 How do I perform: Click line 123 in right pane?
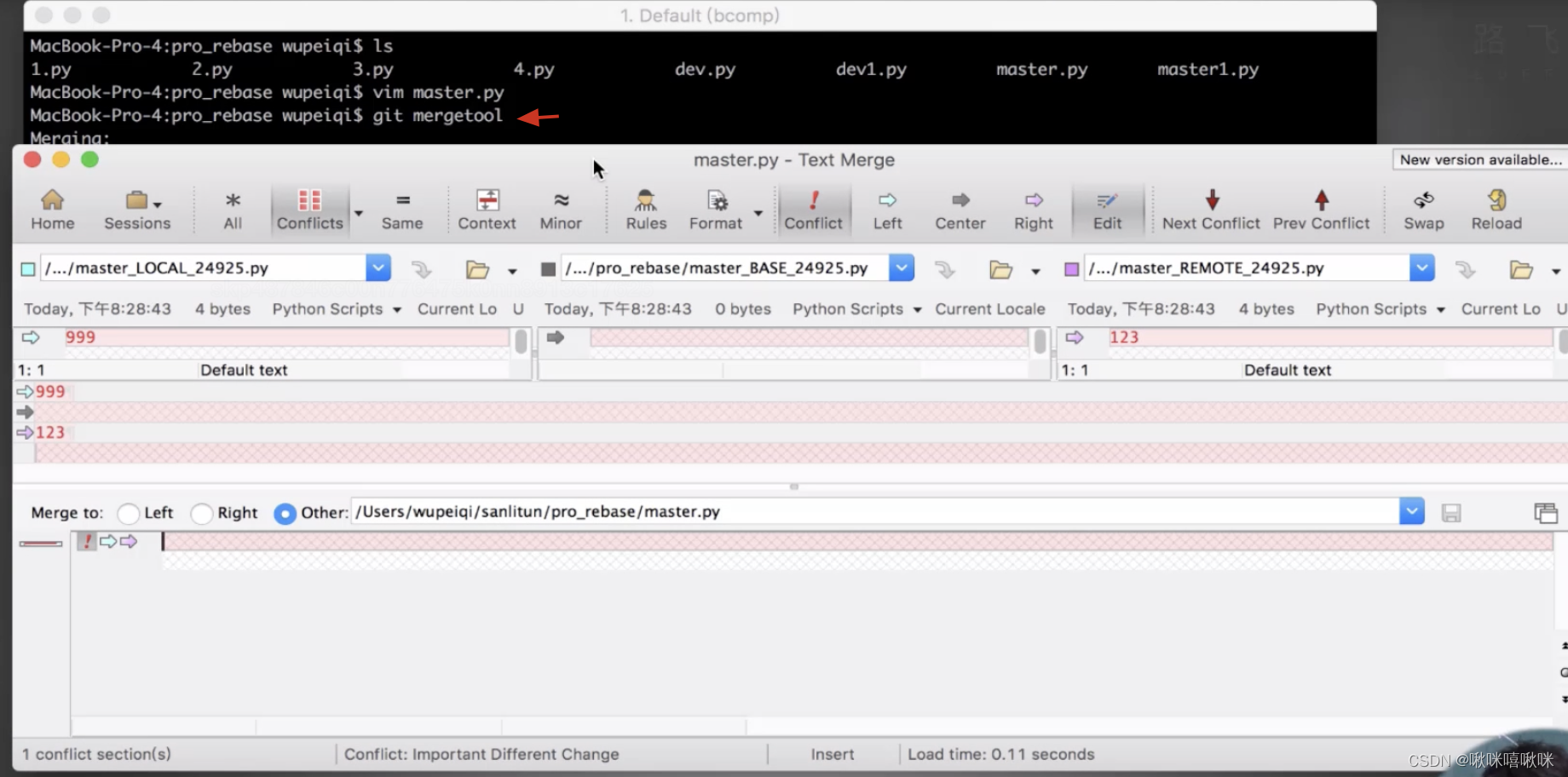click(x=1329, y=337)
